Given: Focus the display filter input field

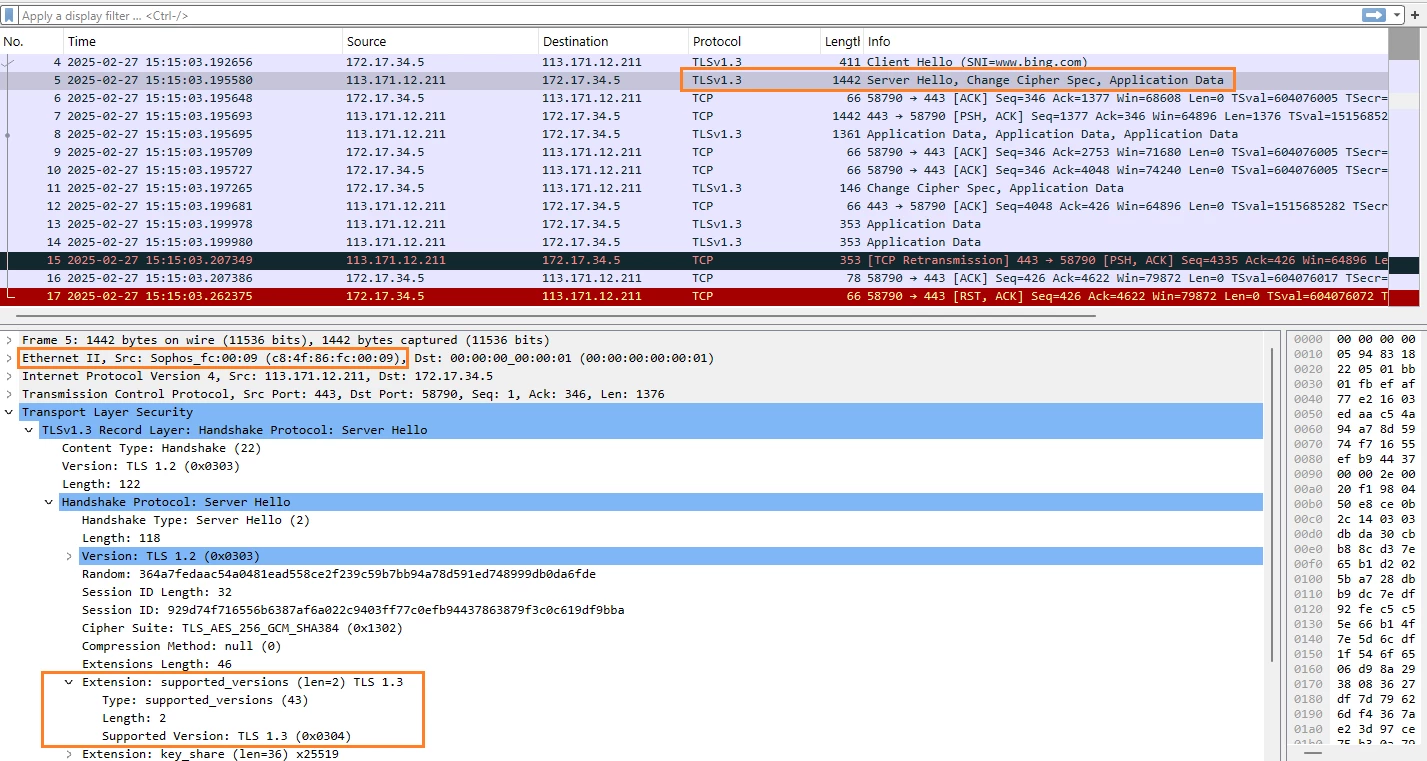Looking at the screenshot, I should [x=690, y=16].
